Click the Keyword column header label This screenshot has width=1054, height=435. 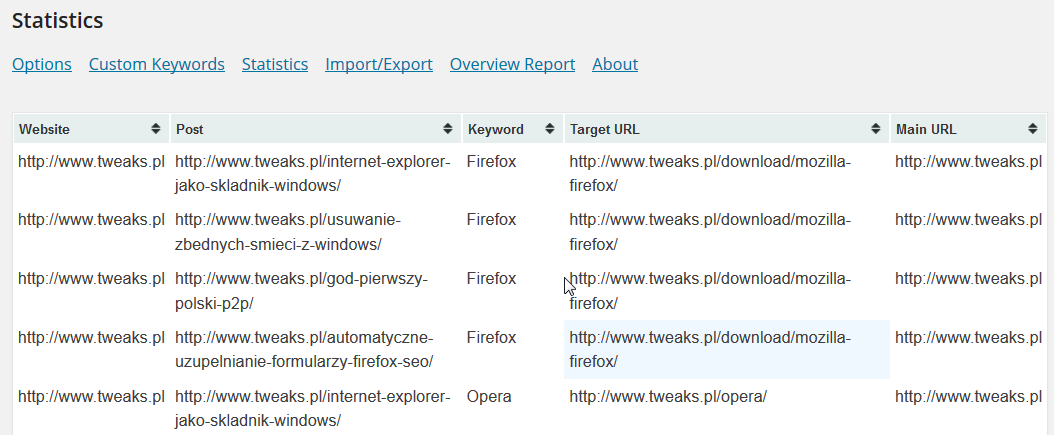pyautogui.click(x=496, y=130)
